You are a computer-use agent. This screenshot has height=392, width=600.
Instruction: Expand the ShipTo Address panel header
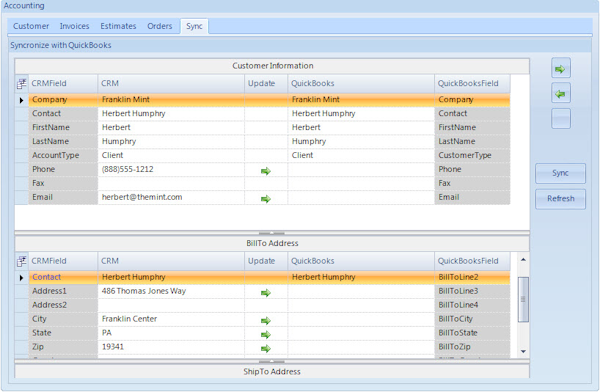pyautogui.click(x=272, y=371)
